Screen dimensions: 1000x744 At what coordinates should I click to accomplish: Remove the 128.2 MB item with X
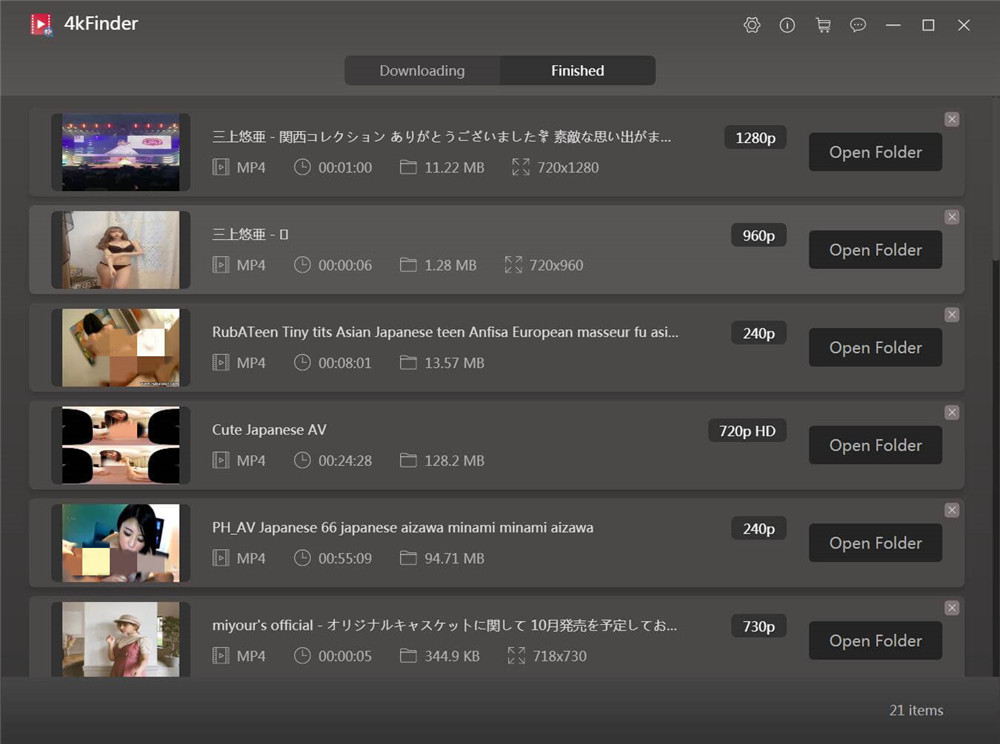tap(951, 412)
